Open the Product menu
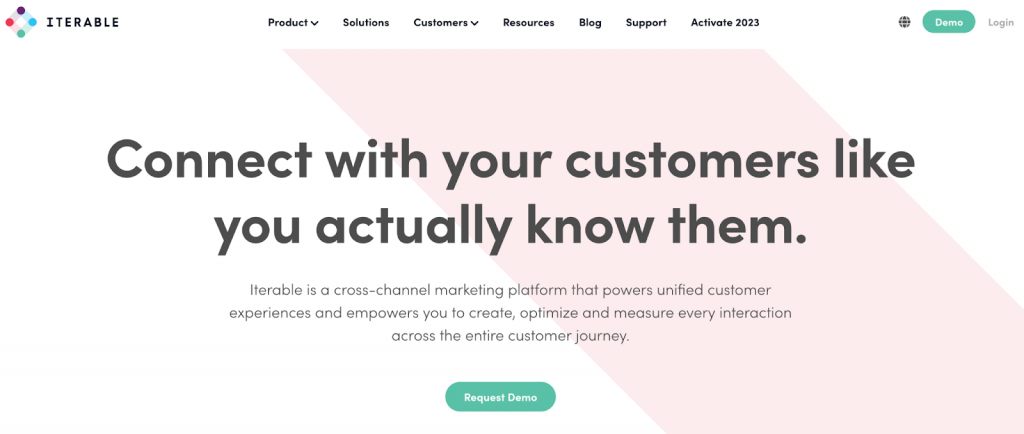 click(x=287, y=23)
